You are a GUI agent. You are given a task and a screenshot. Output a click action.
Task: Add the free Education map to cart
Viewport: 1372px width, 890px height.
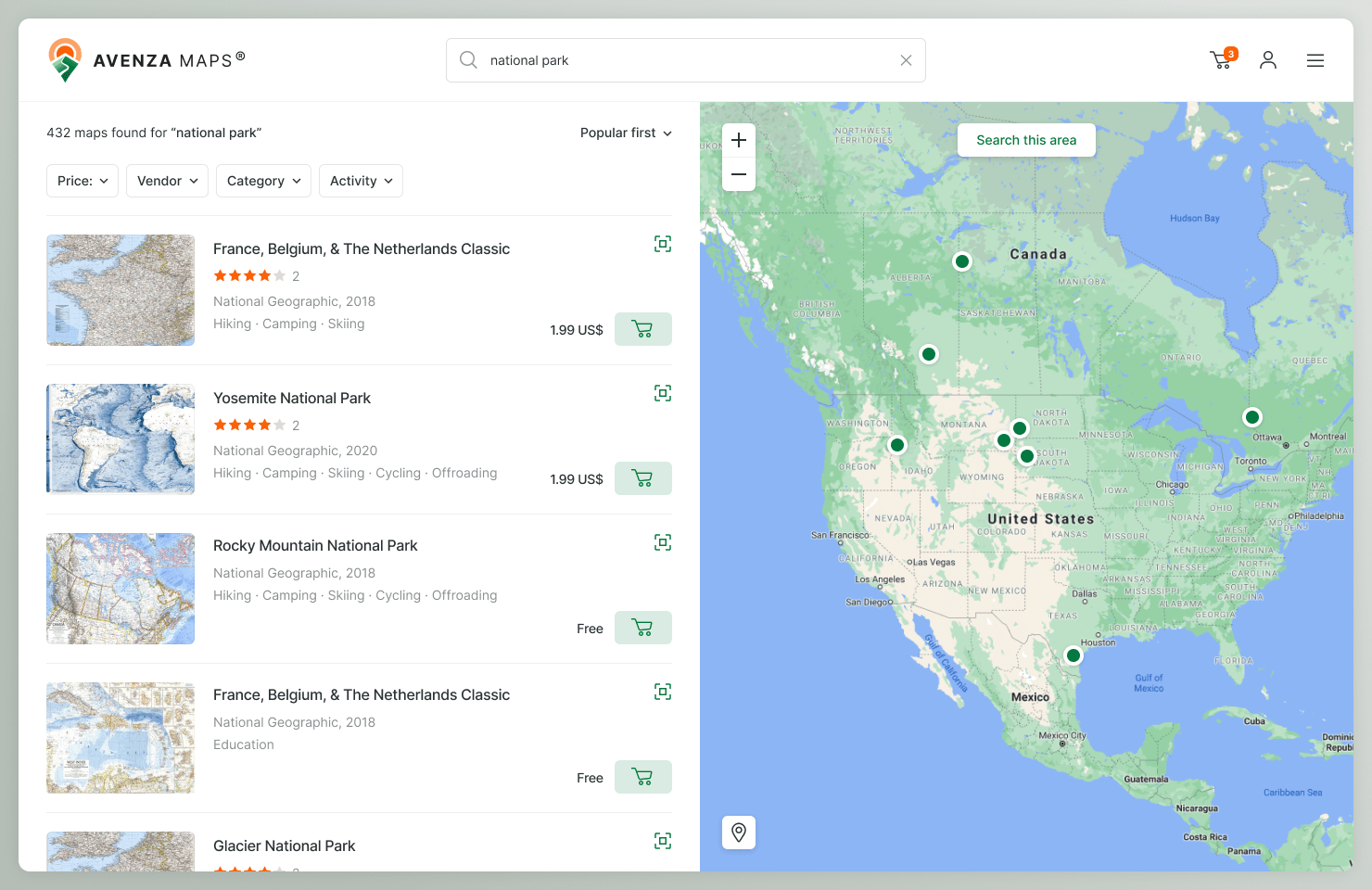643,777
